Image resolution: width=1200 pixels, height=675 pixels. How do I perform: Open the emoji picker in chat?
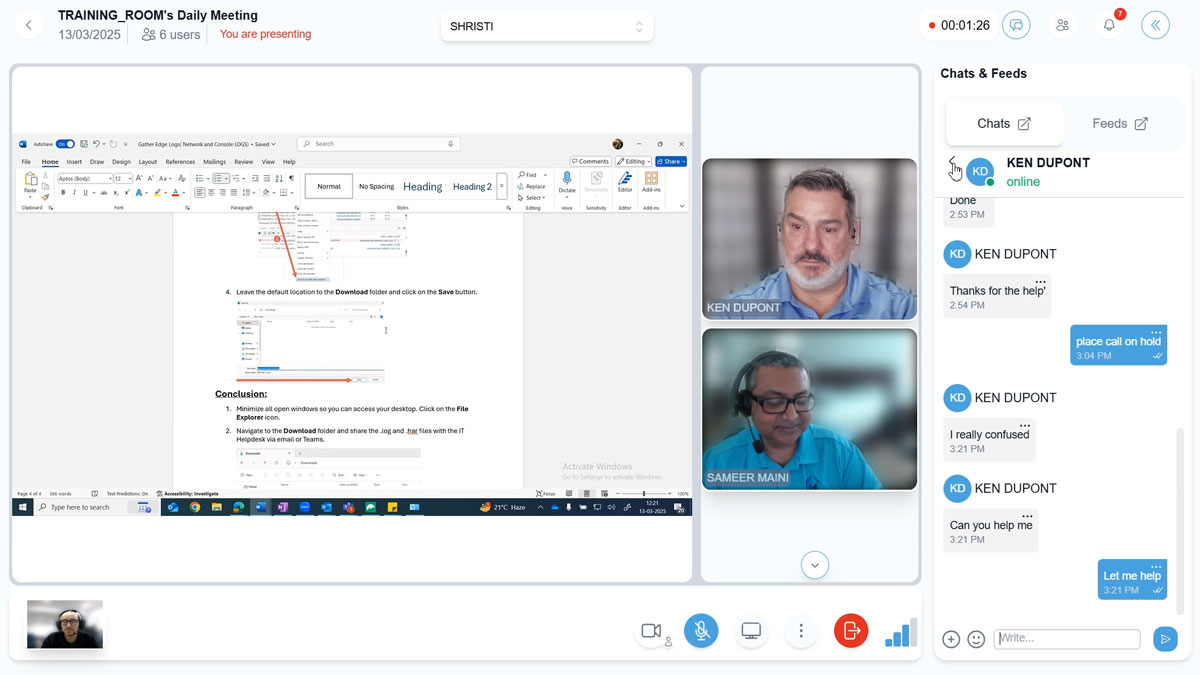(976, 639)
